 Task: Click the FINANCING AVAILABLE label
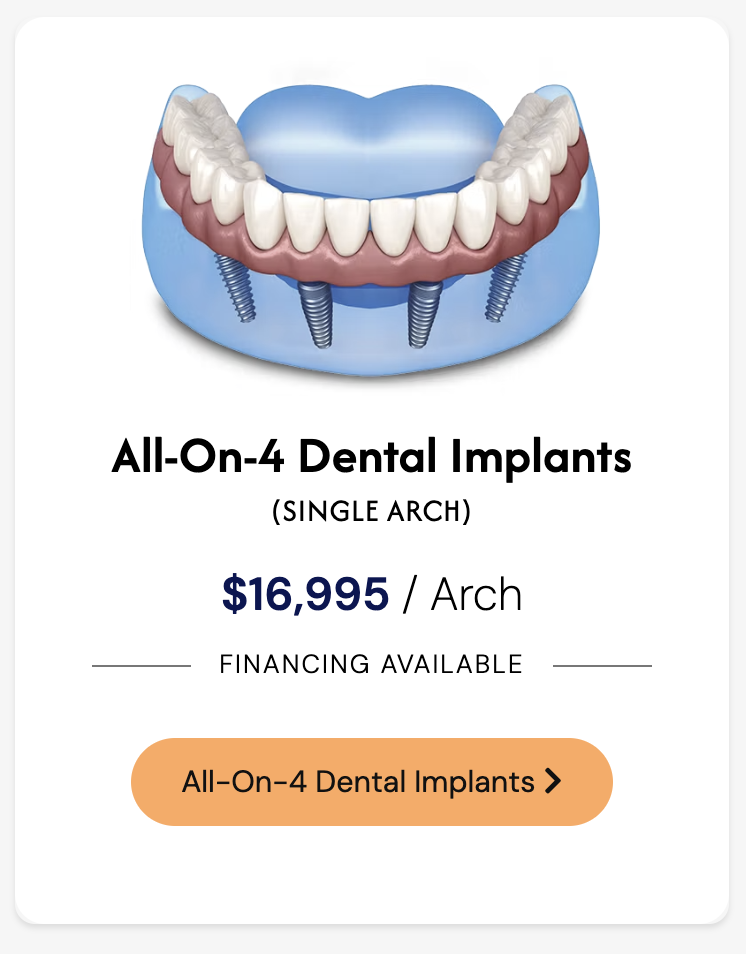(371, 664)
